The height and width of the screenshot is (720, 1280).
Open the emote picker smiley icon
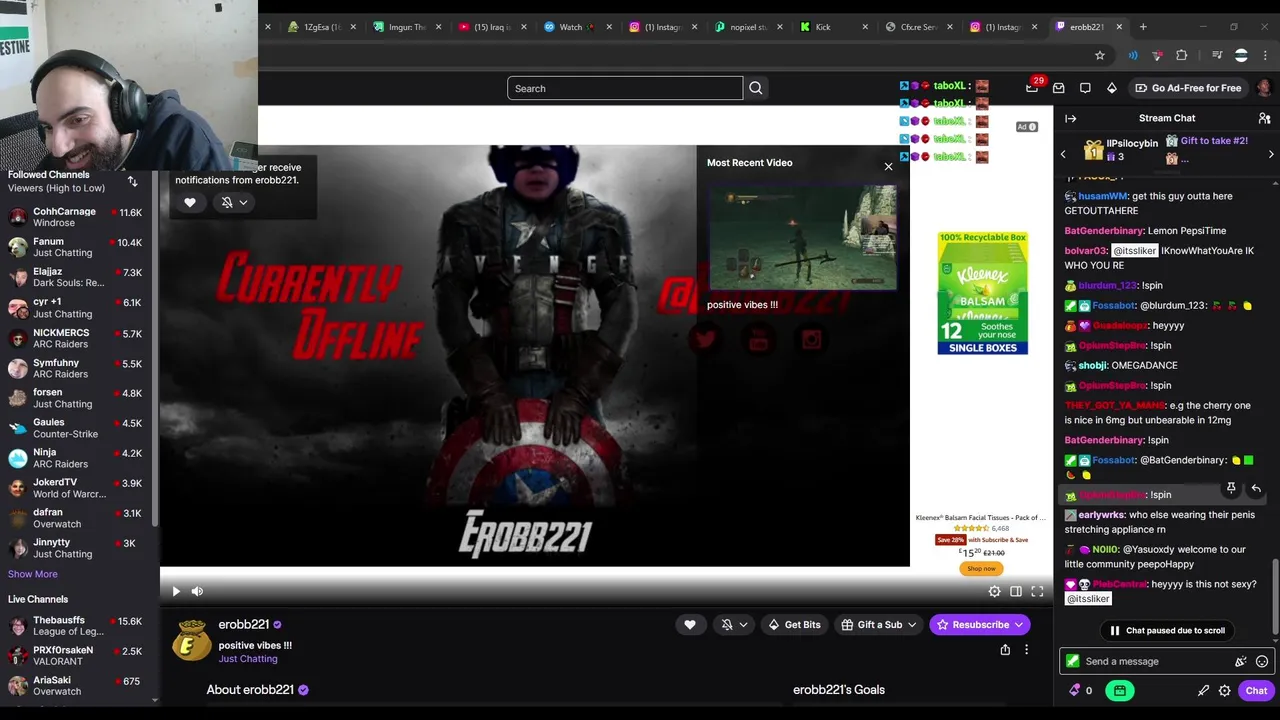1262,661
